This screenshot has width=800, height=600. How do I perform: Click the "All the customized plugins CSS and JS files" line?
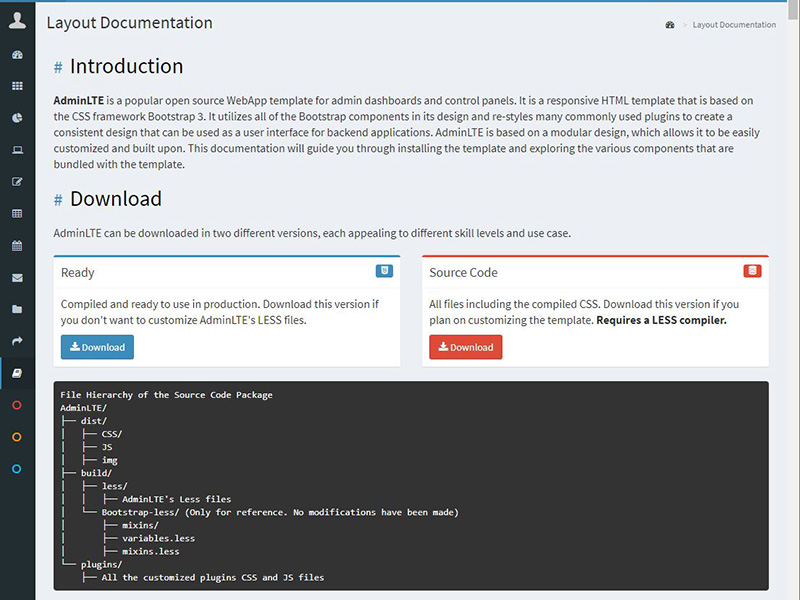pos(213,578)
